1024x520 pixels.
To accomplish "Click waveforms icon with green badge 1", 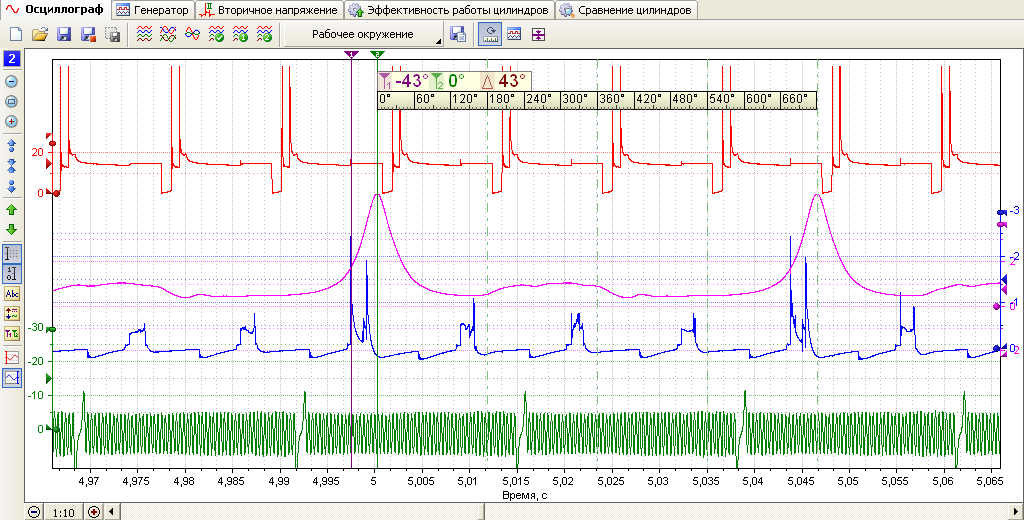I will pos(240,35).
